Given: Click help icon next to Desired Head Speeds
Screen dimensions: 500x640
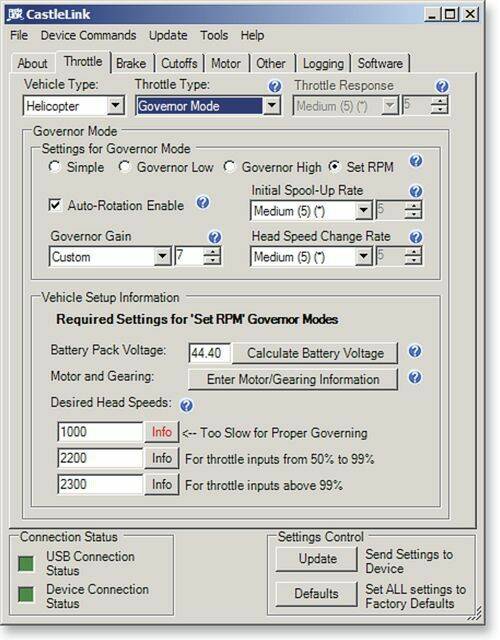Looking at the screenshot, I should coord(187,405).
